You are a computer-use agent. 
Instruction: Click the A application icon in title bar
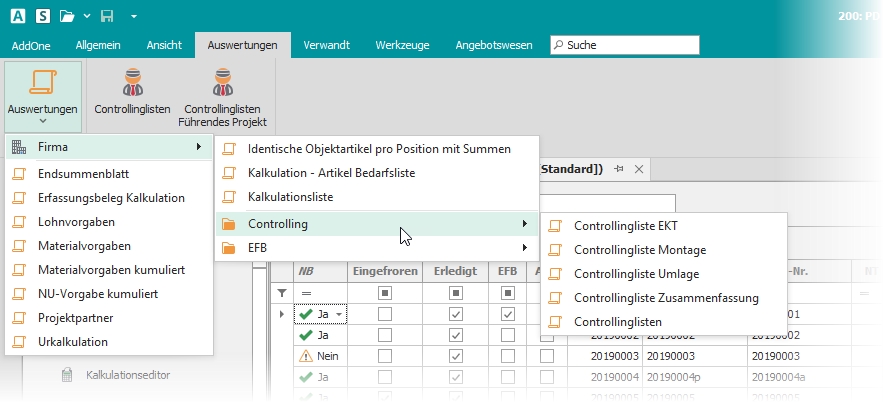pyautogui.click(x=17, y=16)
